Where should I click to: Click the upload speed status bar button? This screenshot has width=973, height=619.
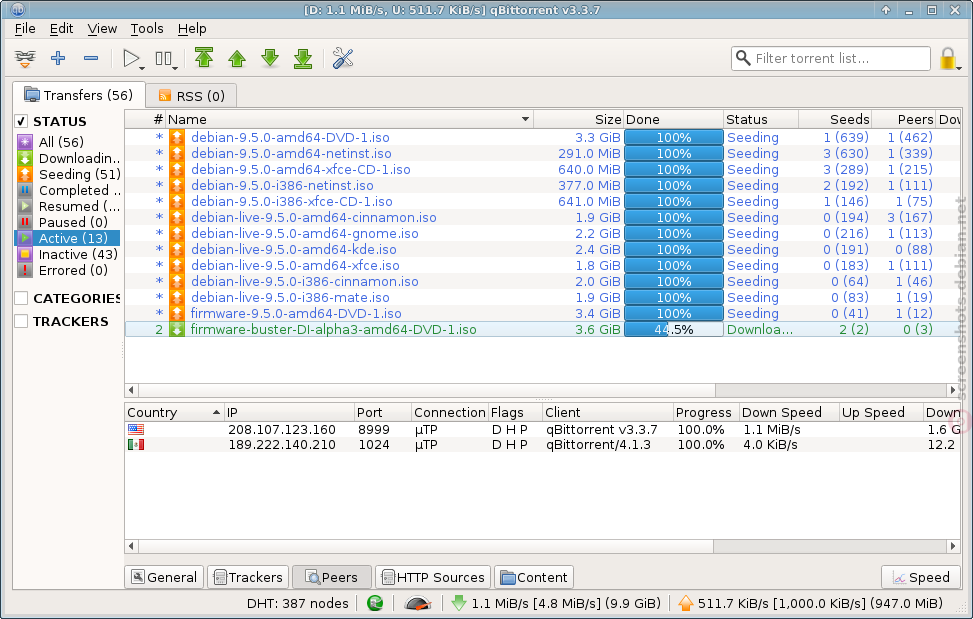point(810,603)
